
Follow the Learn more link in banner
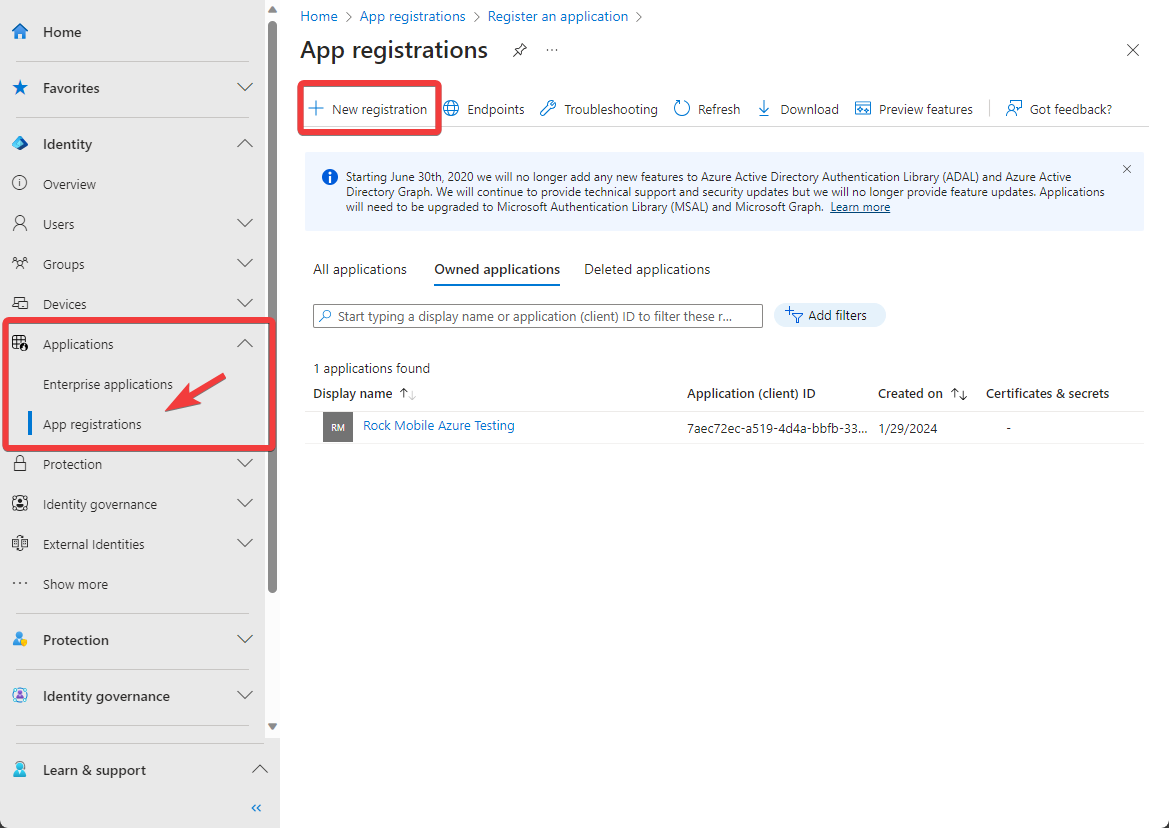(x=860, y=207)
